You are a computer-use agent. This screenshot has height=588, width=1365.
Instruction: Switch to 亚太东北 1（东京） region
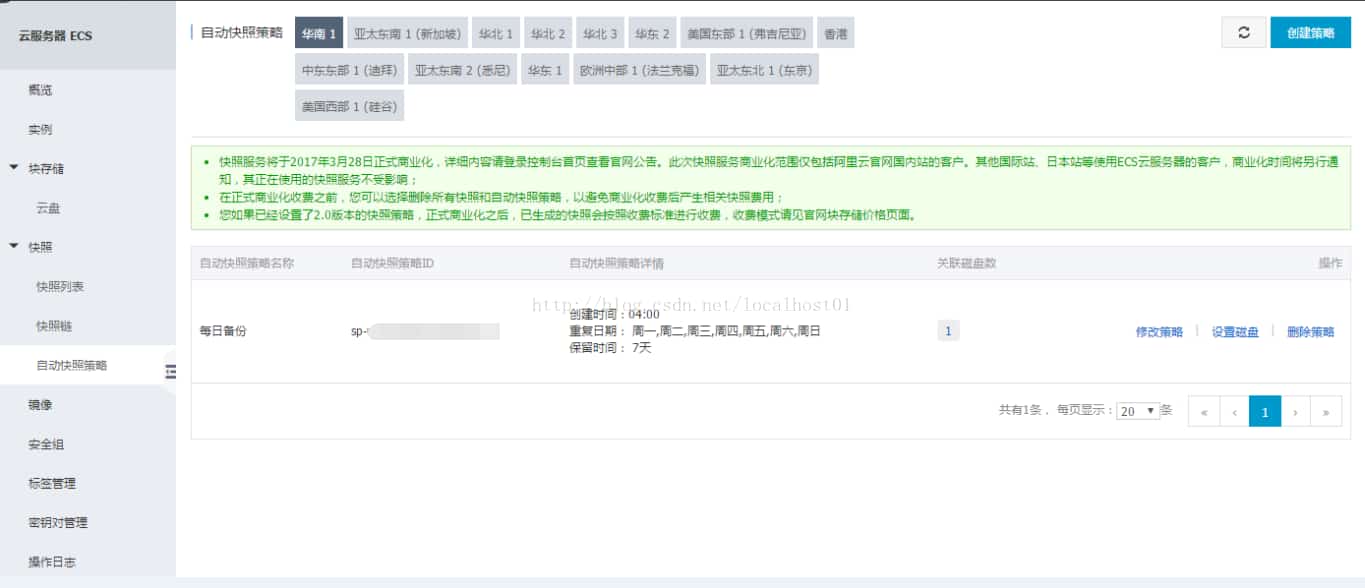point(764,69)
